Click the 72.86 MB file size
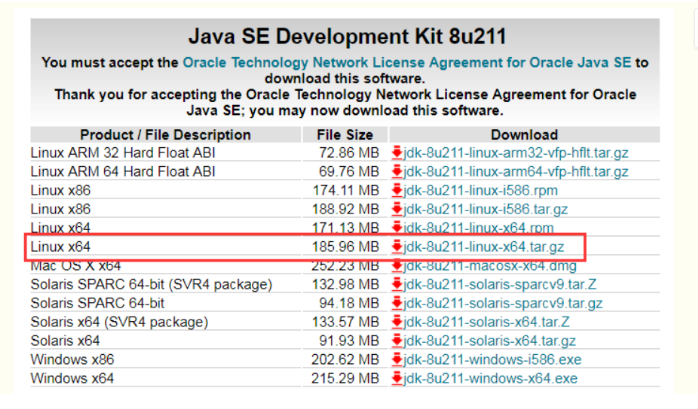 tap(349, 153)
